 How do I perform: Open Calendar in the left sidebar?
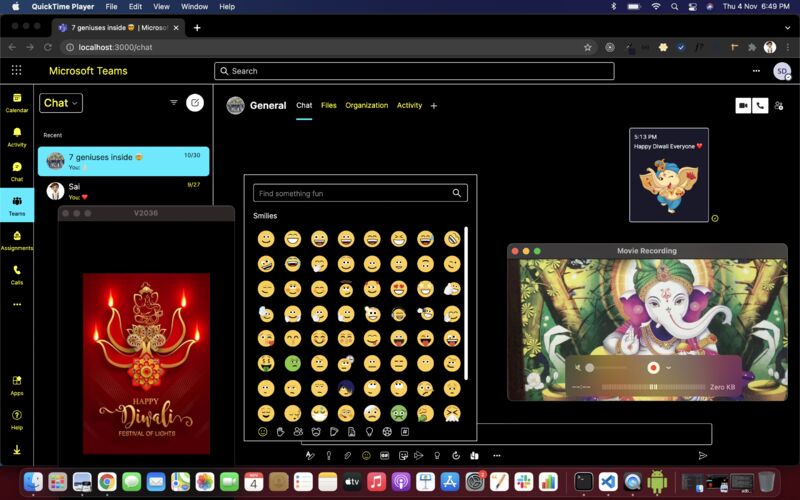point(17,103)
